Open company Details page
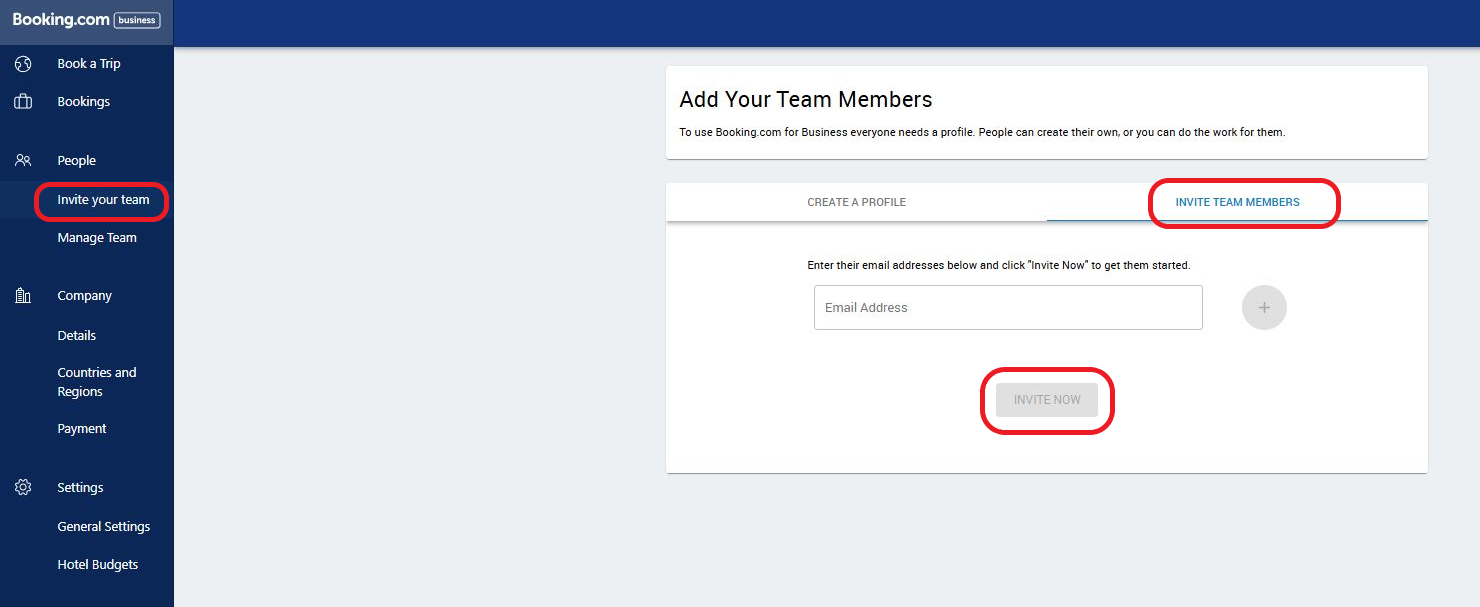Image resolution: width=1480 pixels, height=607 pixels. pos(77,336)
